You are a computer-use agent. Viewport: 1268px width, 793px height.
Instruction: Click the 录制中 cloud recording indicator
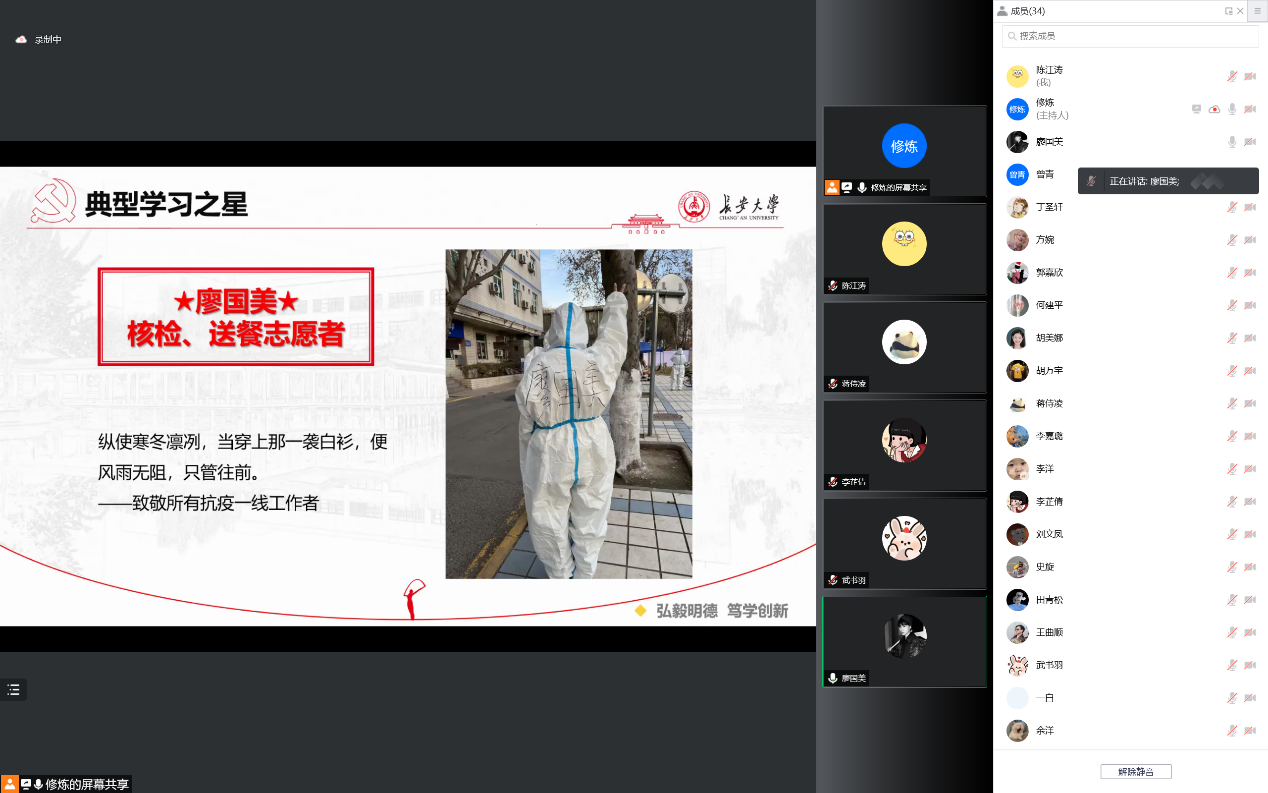click(x=39, y=39)
